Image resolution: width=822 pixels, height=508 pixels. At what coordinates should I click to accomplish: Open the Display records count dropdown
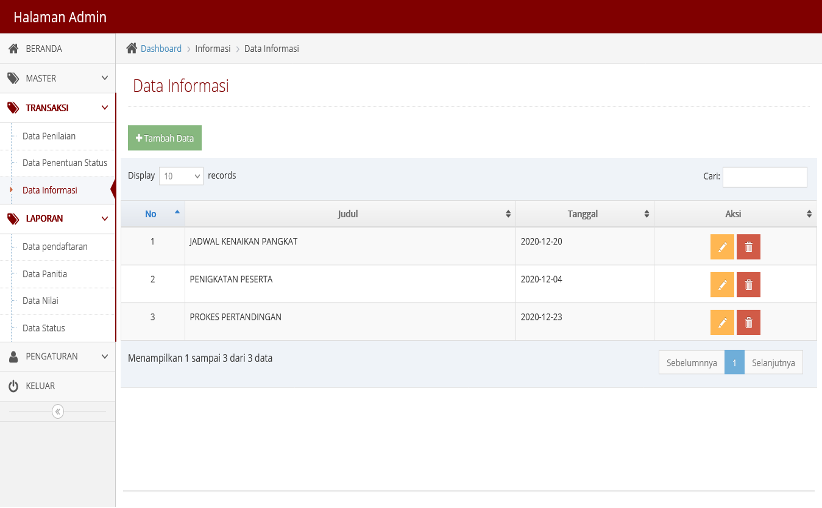(x=181, y=176)
